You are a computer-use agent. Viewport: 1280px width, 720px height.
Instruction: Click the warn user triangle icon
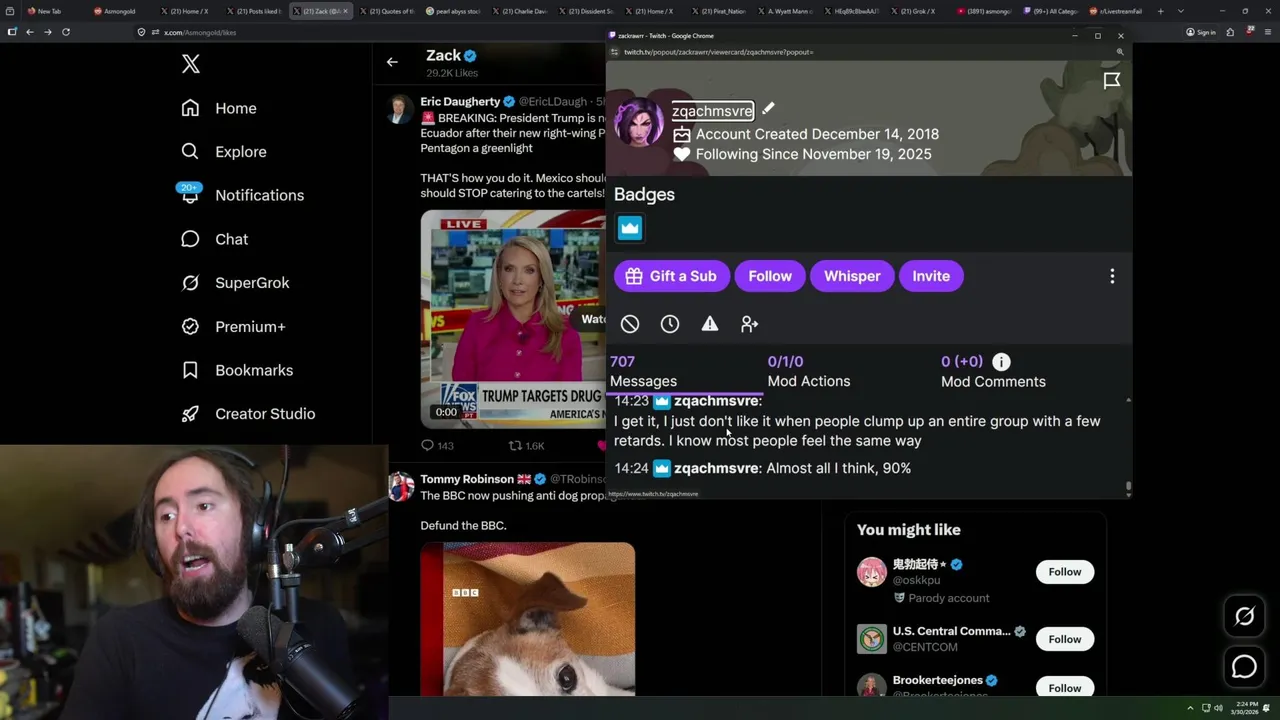coord(710,324)
